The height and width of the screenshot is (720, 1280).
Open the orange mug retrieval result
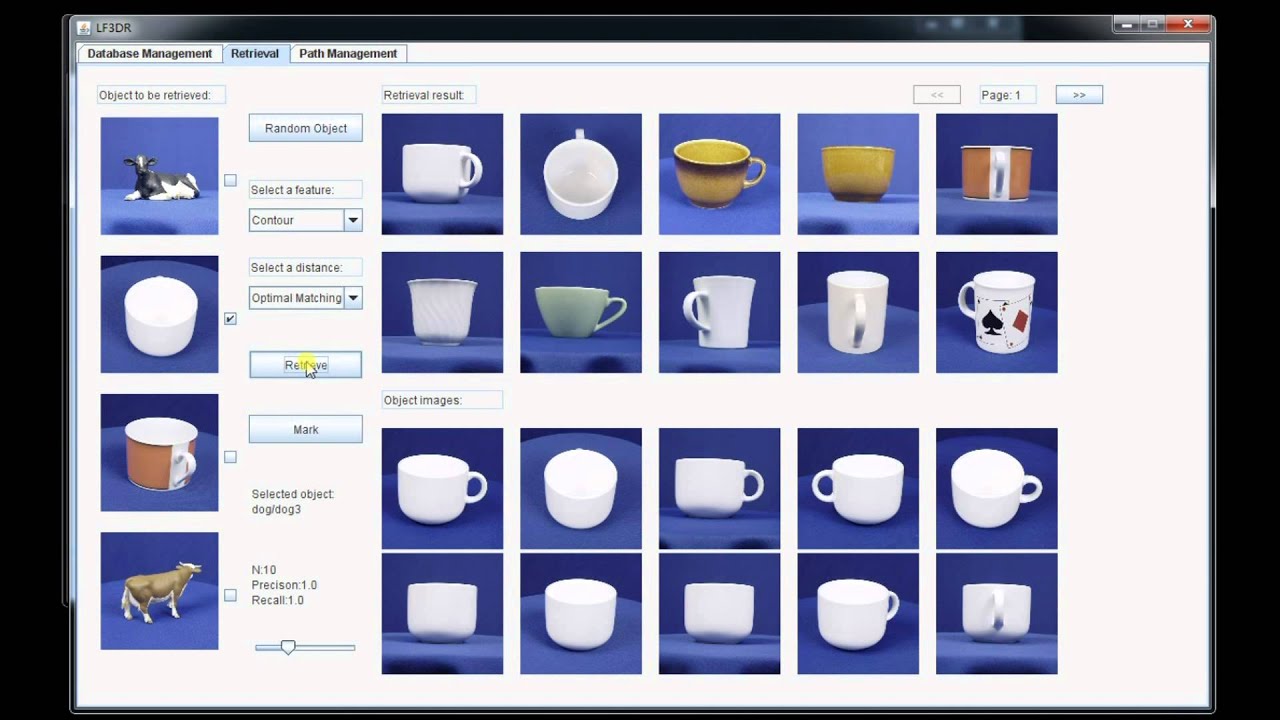(996, 174)
